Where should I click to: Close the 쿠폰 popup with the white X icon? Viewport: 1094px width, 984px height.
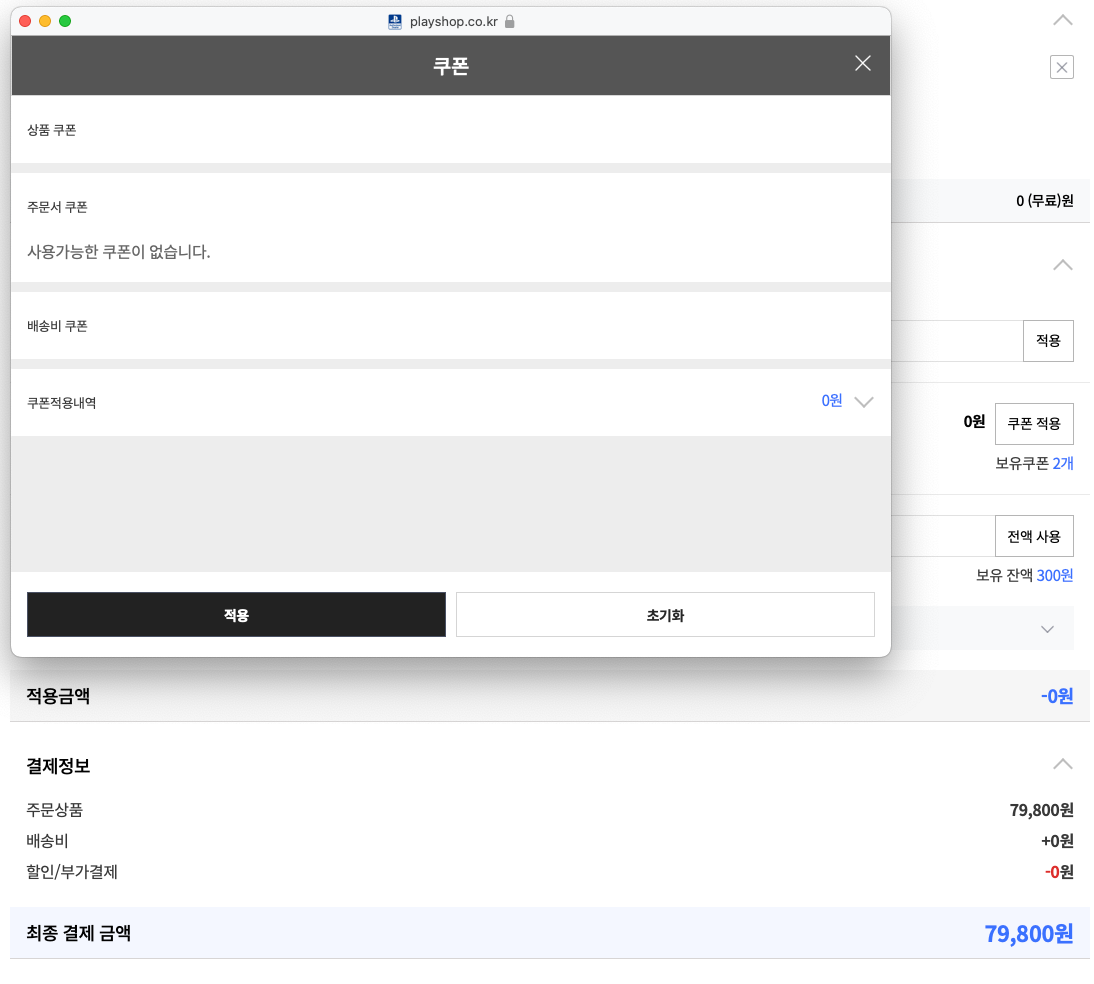coord(863,64)
